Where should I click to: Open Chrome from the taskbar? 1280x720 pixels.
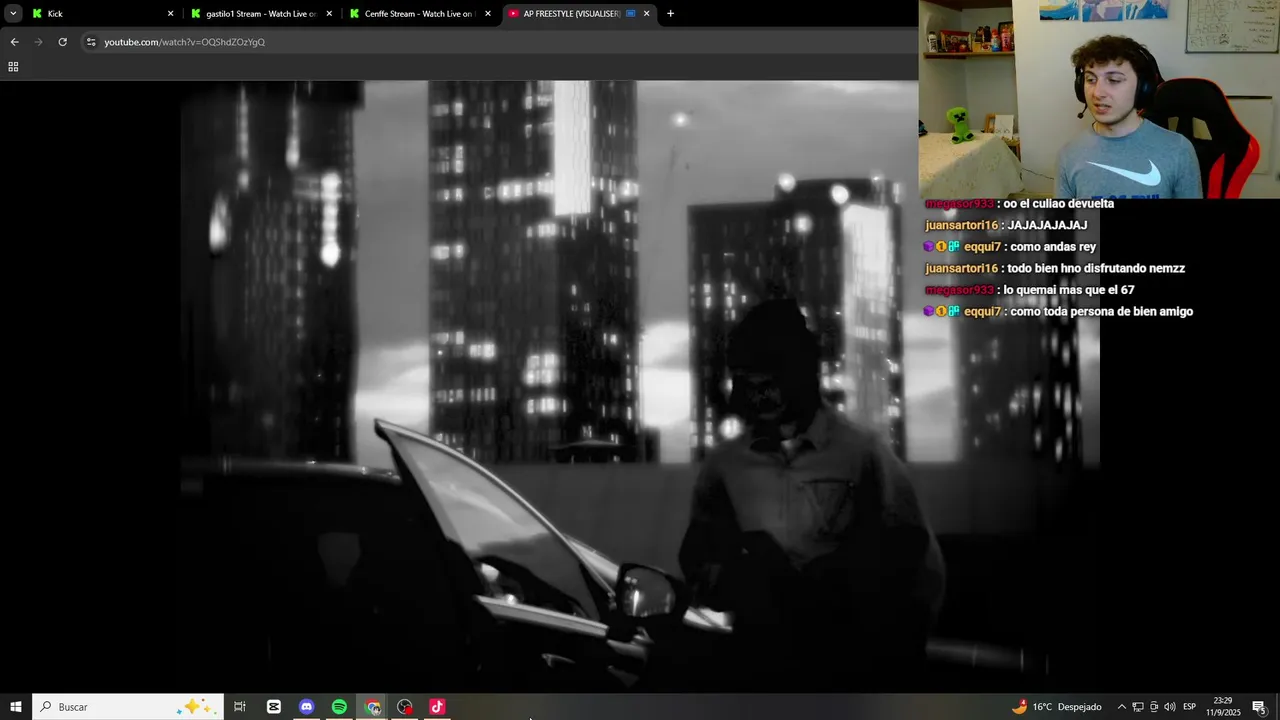373,707
